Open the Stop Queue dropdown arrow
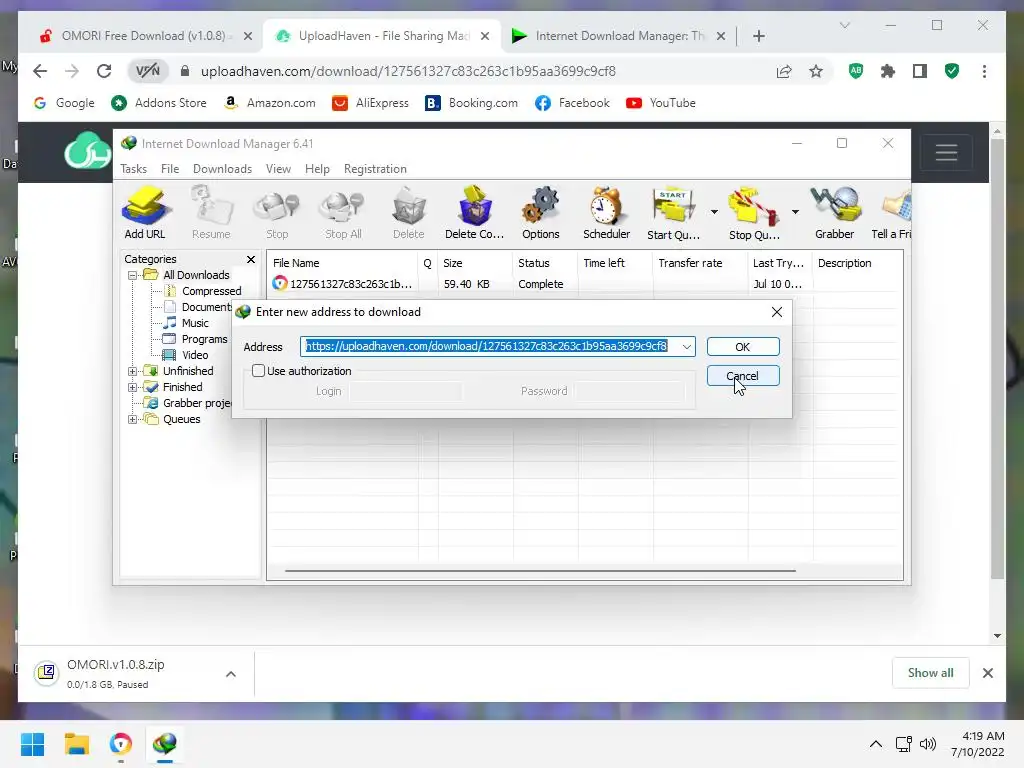The image size is (1024, 768). [795, 212]
